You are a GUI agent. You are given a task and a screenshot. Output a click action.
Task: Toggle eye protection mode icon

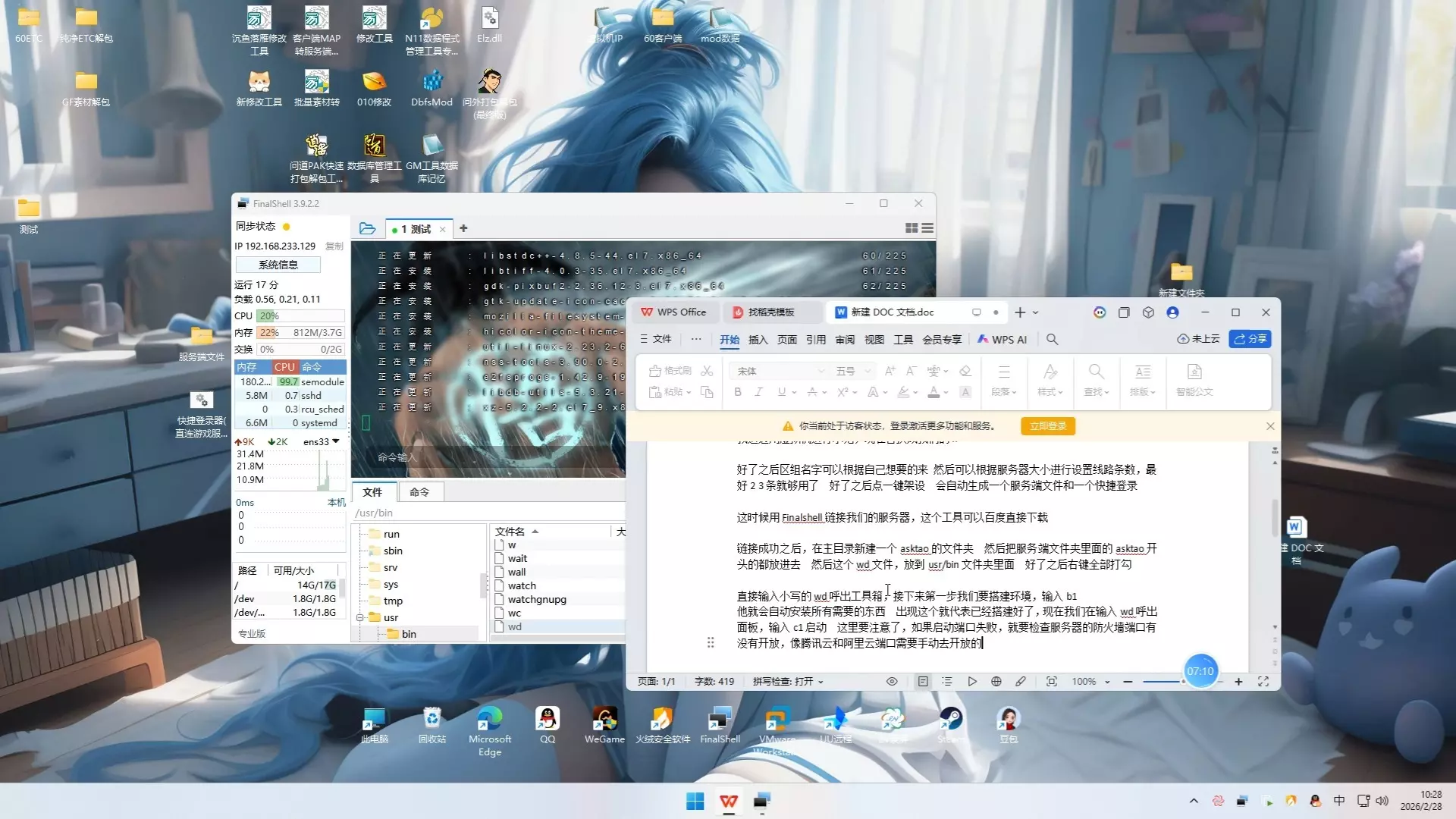pyautogui.click(x=892, y=682)
